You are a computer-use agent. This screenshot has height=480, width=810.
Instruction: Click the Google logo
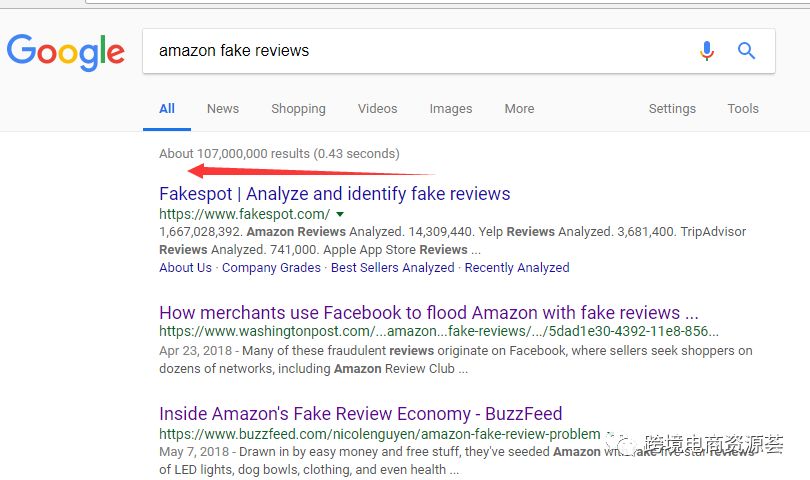(x=66, y=51)
